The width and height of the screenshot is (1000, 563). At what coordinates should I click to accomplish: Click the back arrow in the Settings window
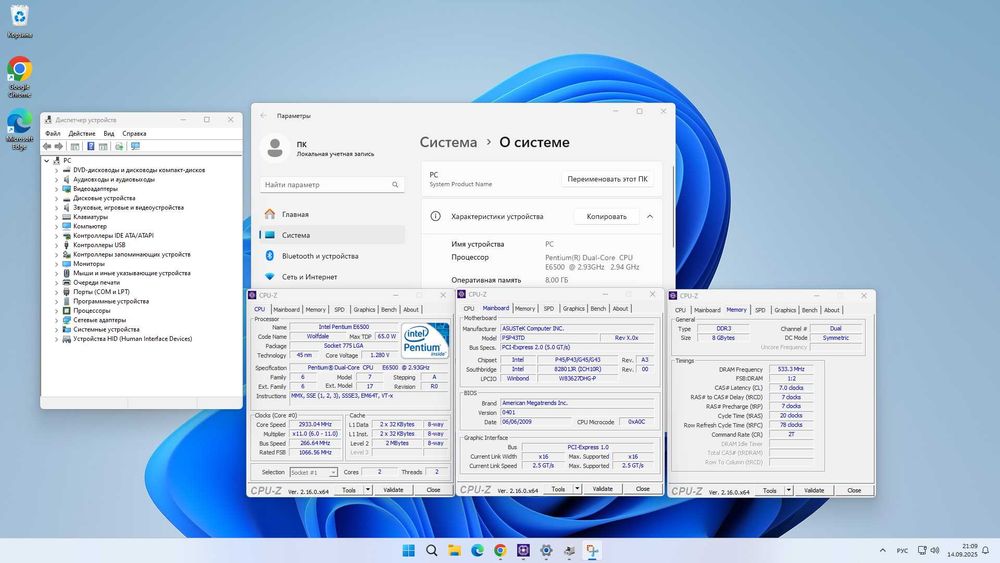click(x=263, y=115)
